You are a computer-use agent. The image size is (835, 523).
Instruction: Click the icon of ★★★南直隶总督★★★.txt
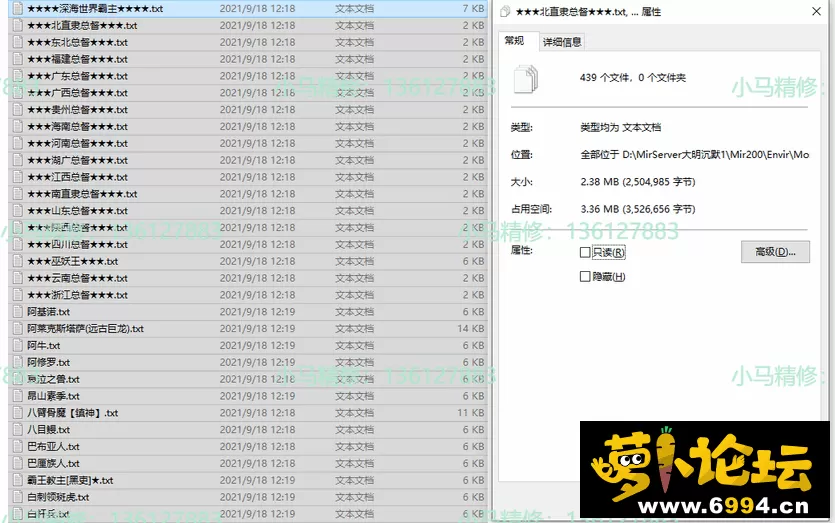point(18,194)
